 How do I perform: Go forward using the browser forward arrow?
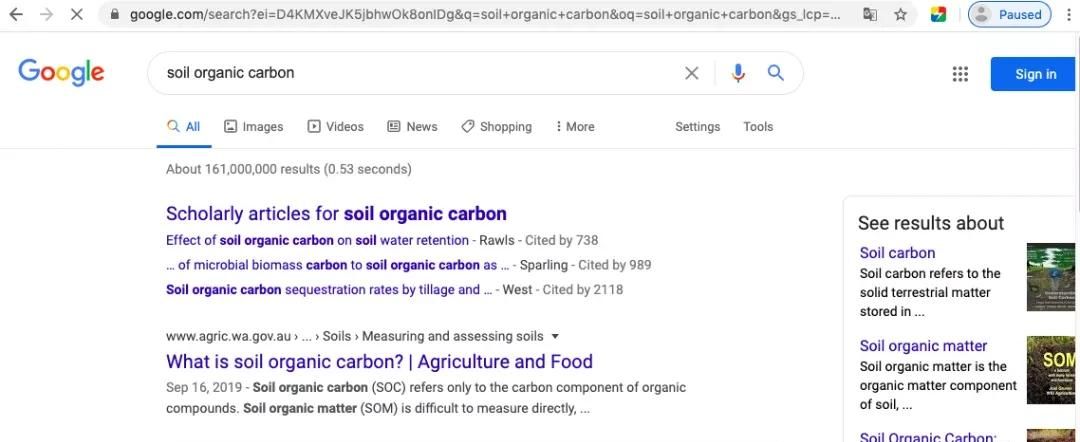point(46,14)
